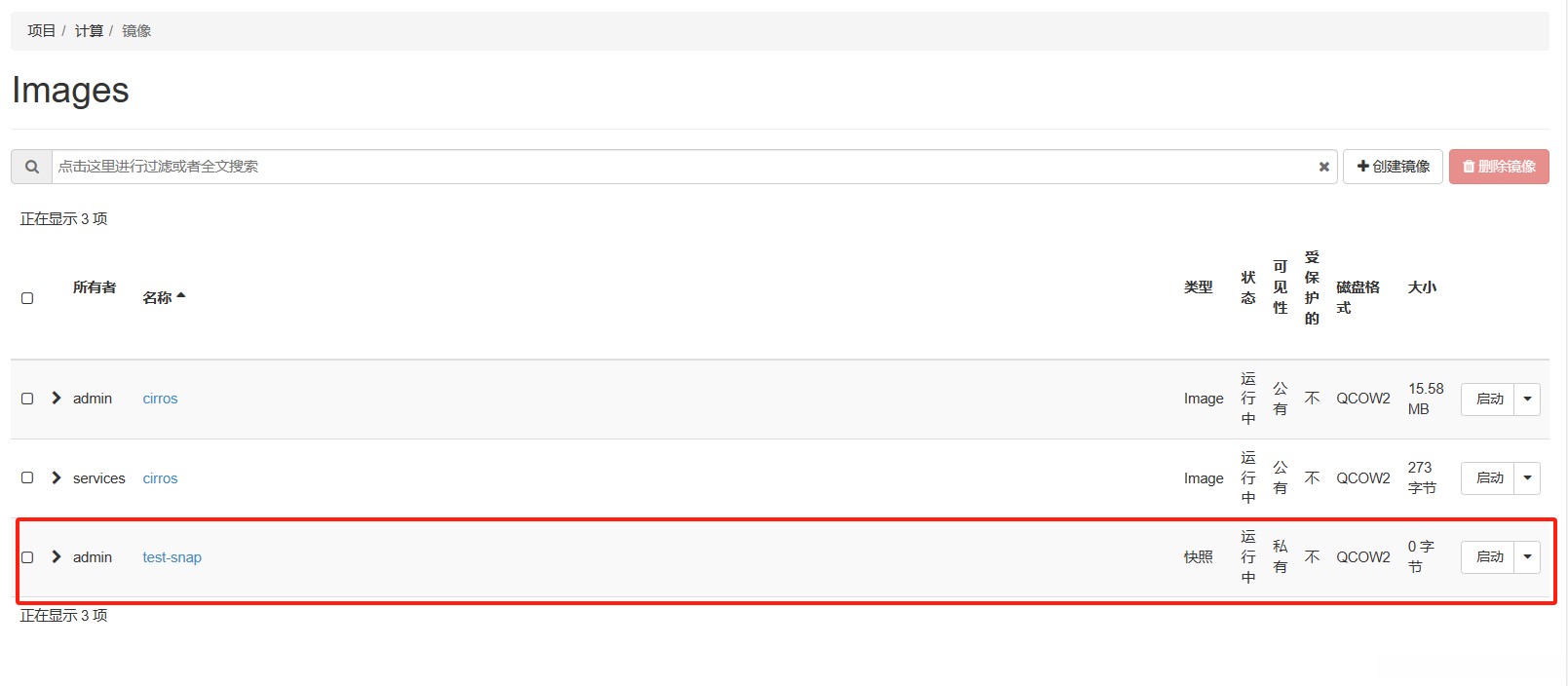Toggle the select-all images checkbox
Image resolution: width=1568 pixels, height=686 pixels.
[x=27, y=298]
